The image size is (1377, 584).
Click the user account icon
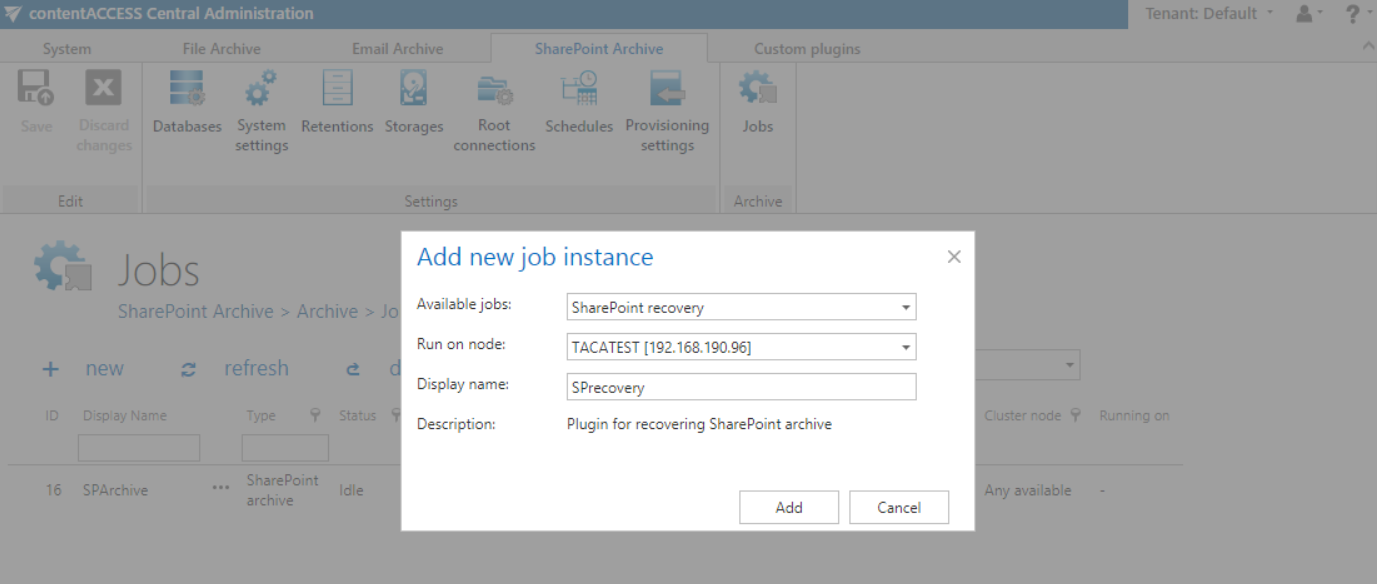1303,14
